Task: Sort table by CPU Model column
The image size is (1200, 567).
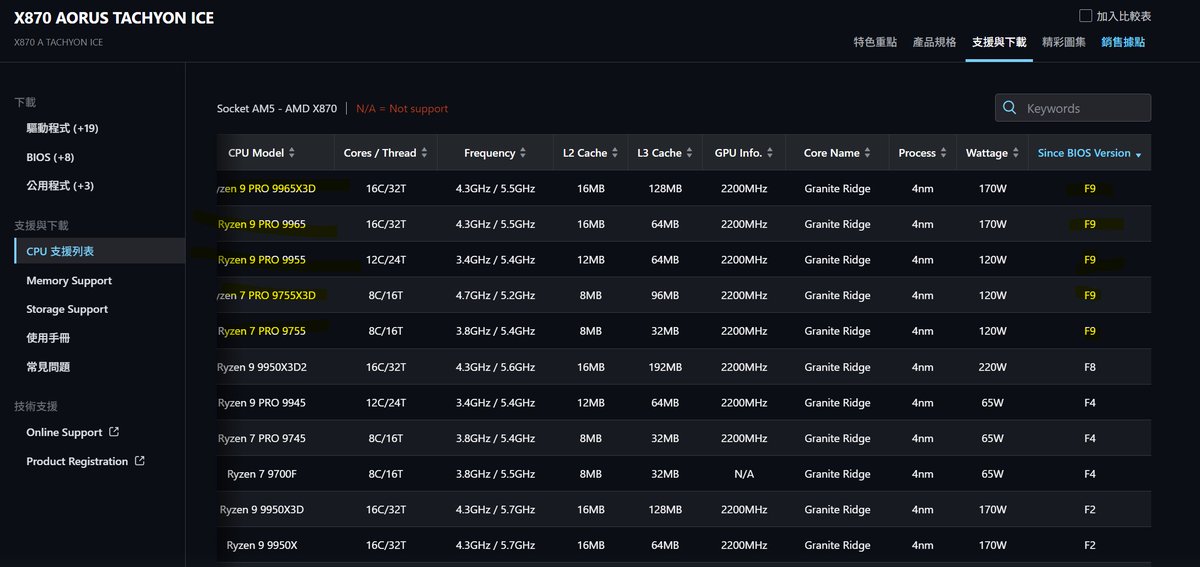Action: (x=262, y=153)
